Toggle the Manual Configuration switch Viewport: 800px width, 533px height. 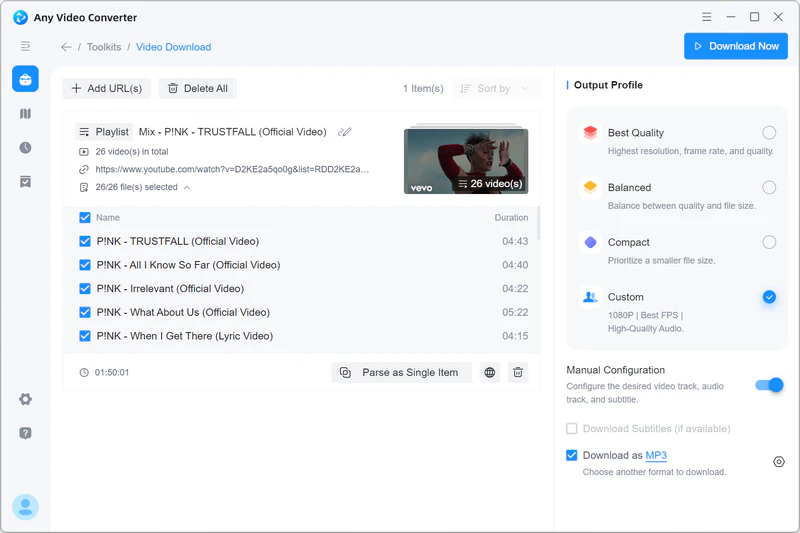pyautogui.click(x=769, y=385)
